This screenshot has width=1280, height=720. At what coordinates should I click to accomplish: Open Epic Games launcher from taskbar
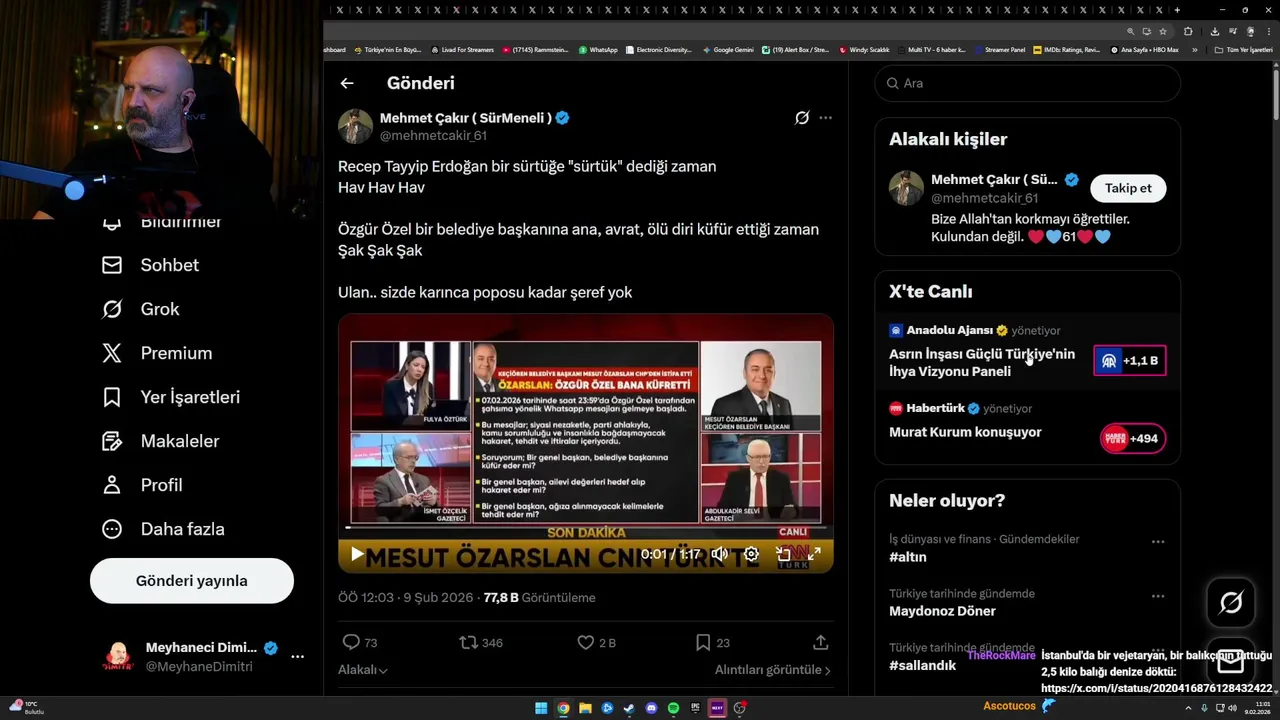coord(695,708)
